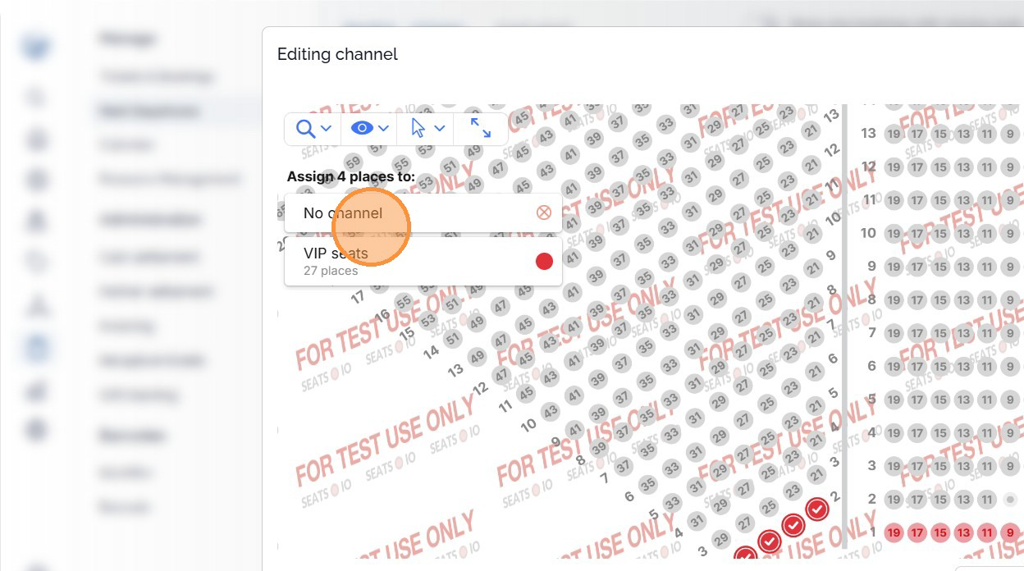Select seat 51 beside middle-block row 14 label
1024x571 pixels.
coord(453,339)
